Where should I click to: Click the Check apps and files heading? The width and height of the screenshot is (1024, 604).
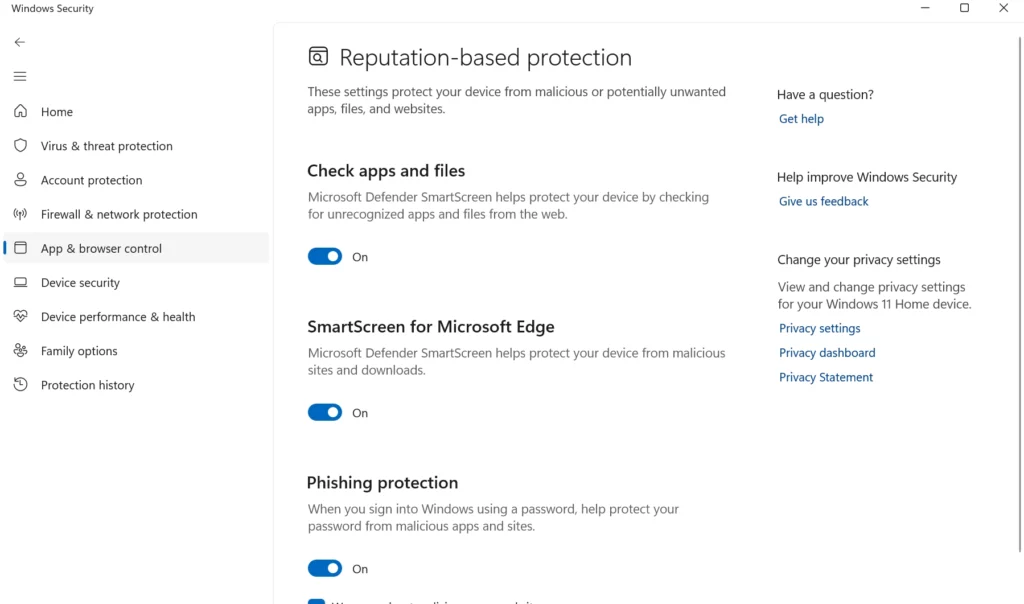(x=386, y=170)
